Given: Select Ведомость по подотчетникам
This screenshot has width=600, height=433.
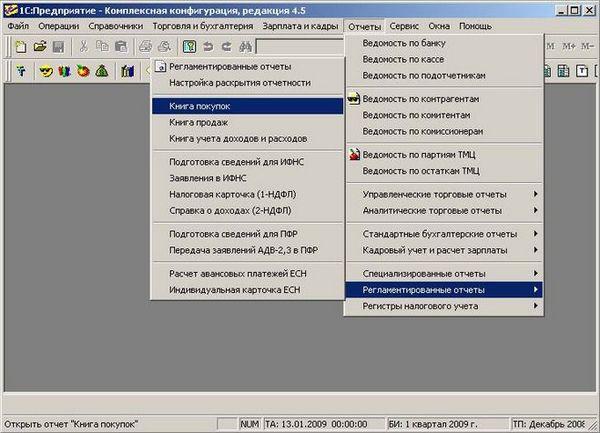Looking at the screenshot, I should click(x=444, y=76).
